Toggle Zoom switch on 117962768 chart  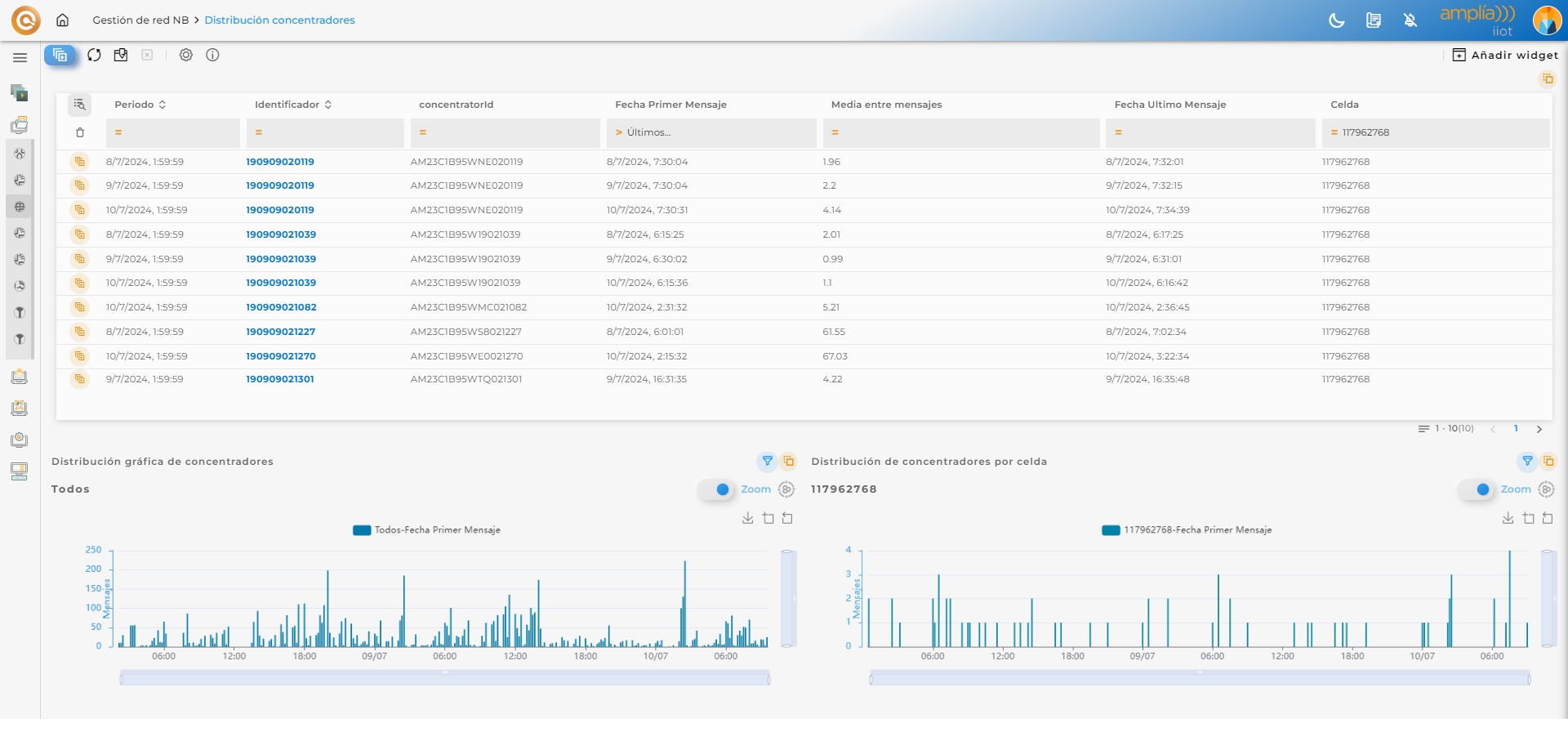pyautogui.click(x=1476, y=489)
